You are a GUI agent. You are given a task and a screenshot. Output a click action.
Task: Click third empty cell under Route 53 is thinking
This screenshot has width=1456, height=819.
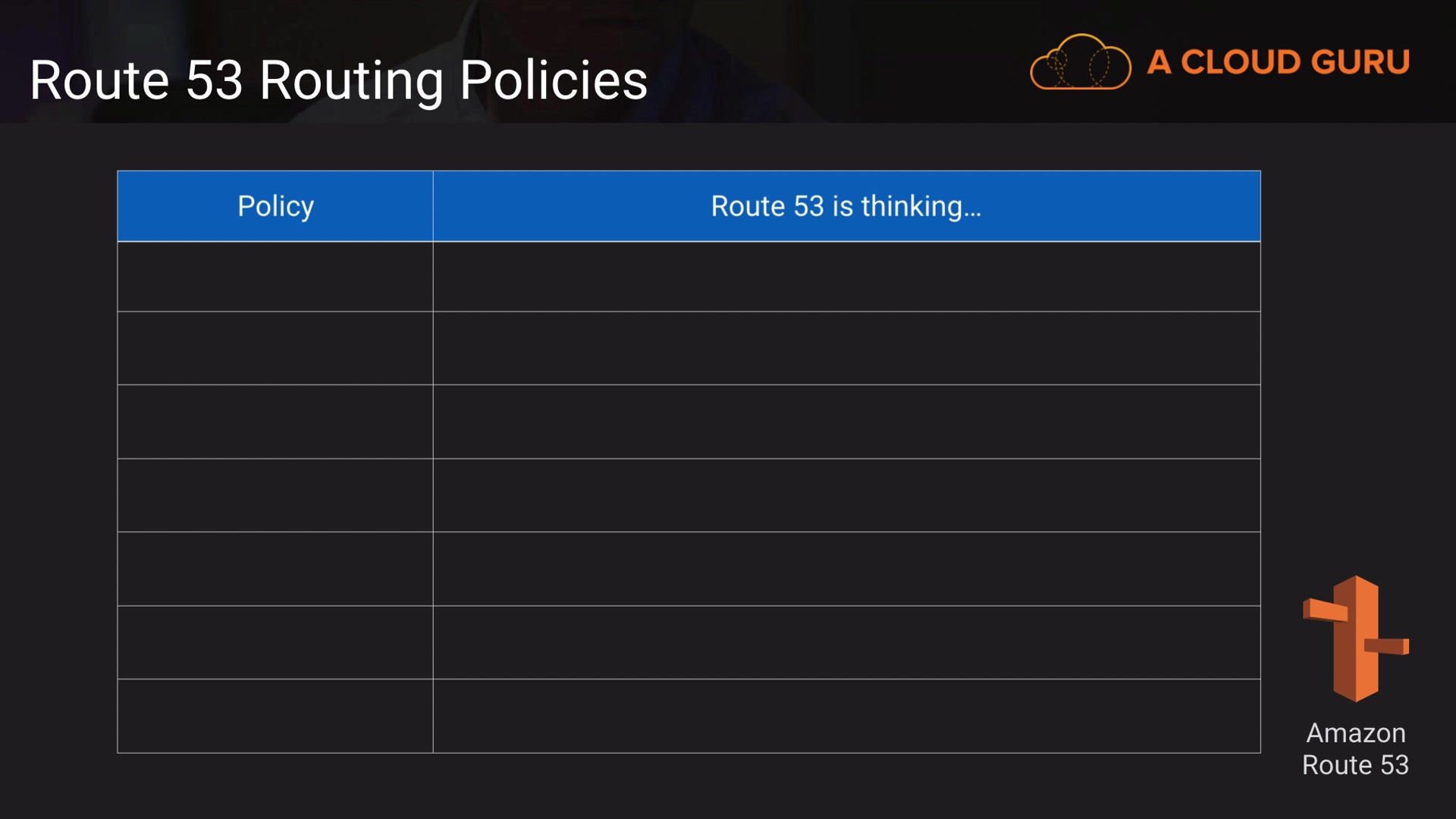point(846,422)
